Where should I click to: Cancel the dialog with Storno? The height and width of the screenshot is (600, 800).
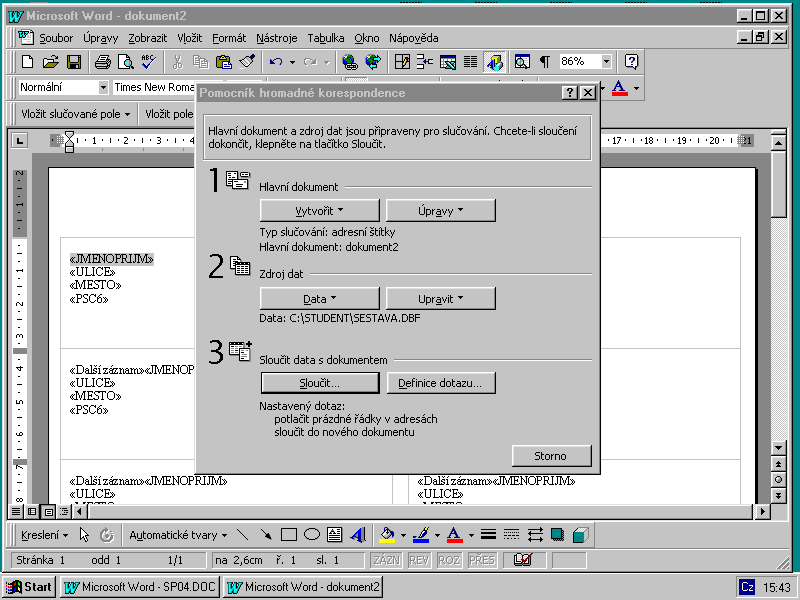552,456
